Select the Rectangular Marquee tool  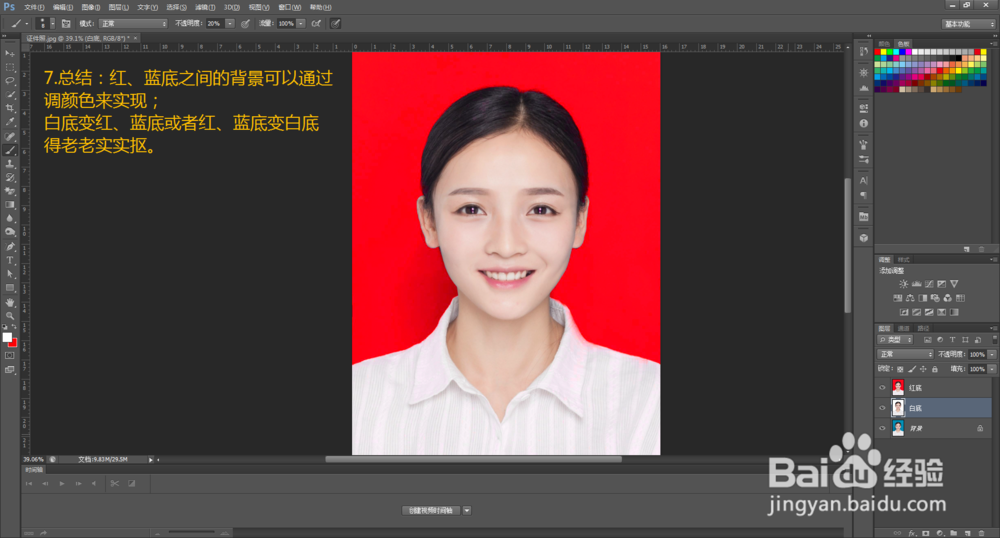click(10, 67)
